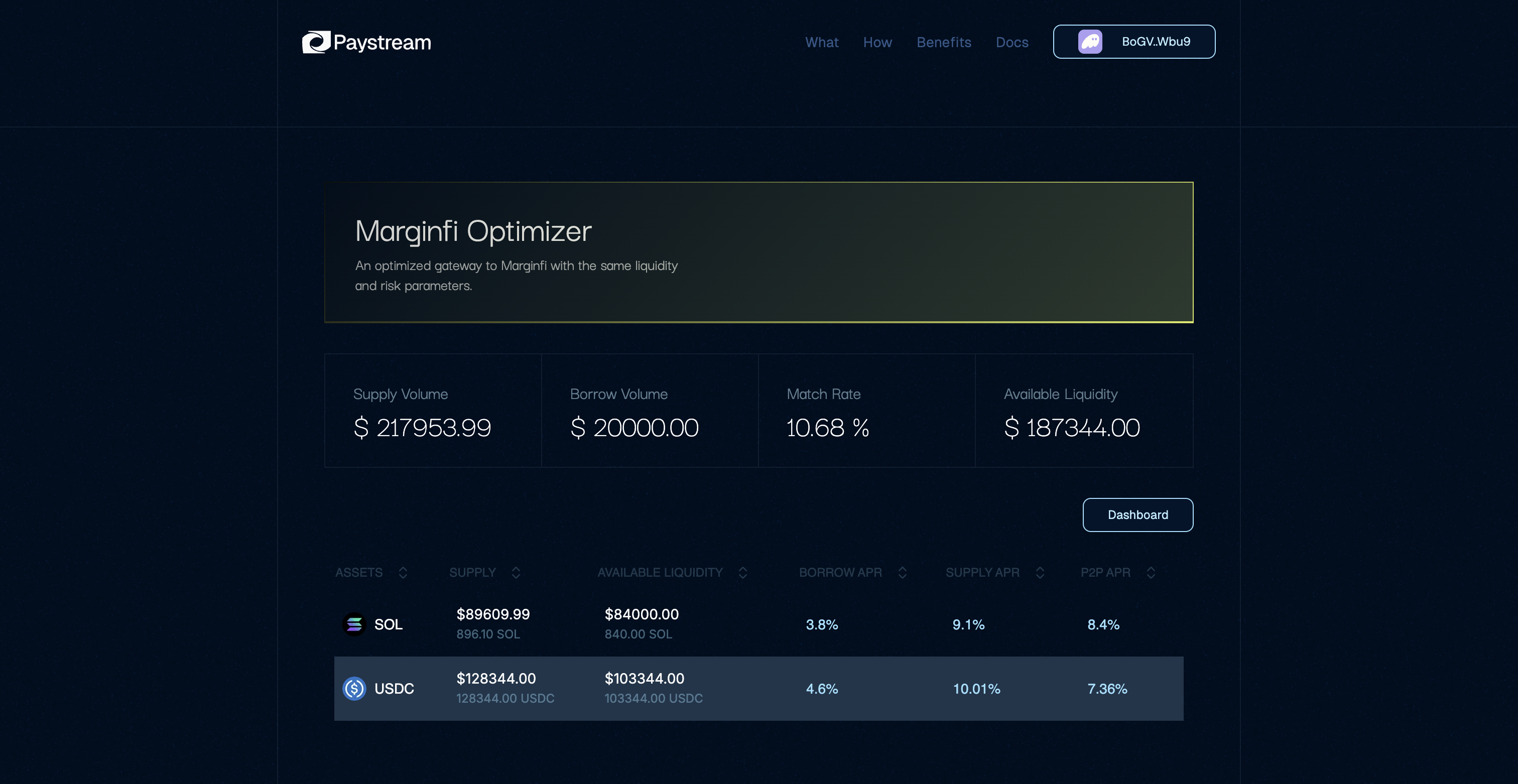1518x784 pixels.
Task: Click the USDC liquidity value $103344.00
Action: pyautogui.click(x=645, y=679)
